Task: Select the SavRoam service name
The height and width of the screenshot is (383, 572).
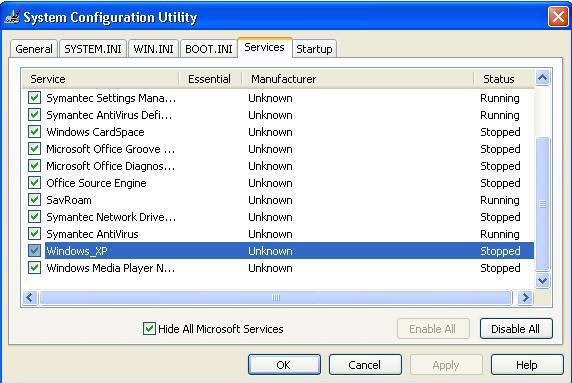Action: [x=69, y=200]
